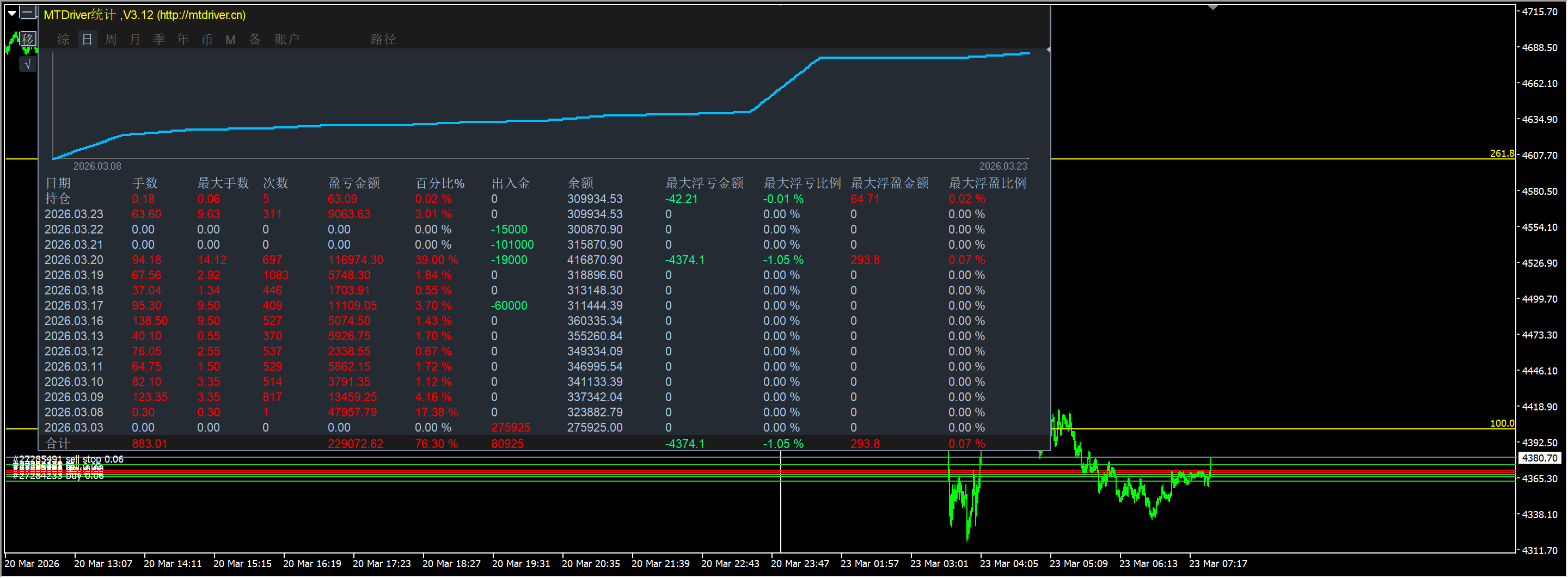Click the equity curve end date 2026.03.23
This screenshot has width=1568, height=578.
1003,166
